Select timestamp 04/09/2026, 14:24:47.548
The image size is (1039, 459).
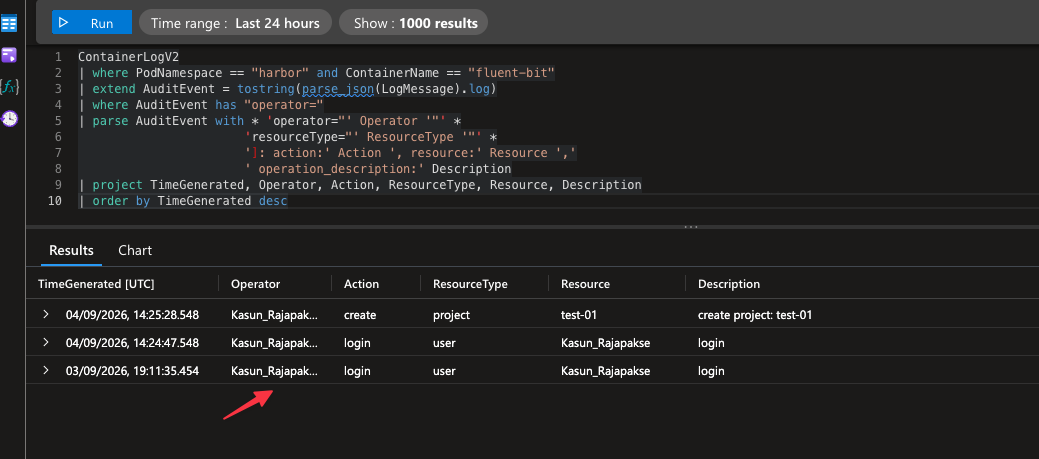133,343
